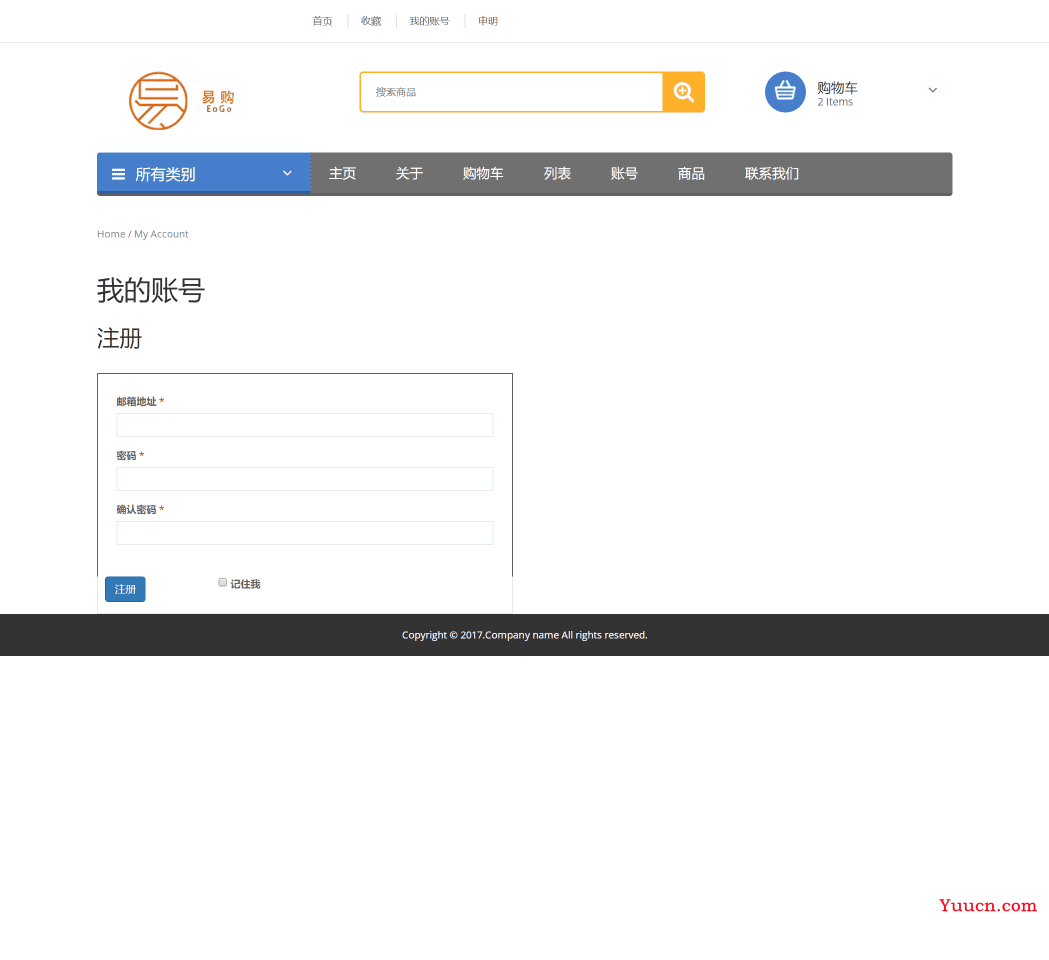Image resolution: width=1049 pixels, height=960 pixels.
Task: Click the My Account breadcrumb text
Action: [161, 234]
